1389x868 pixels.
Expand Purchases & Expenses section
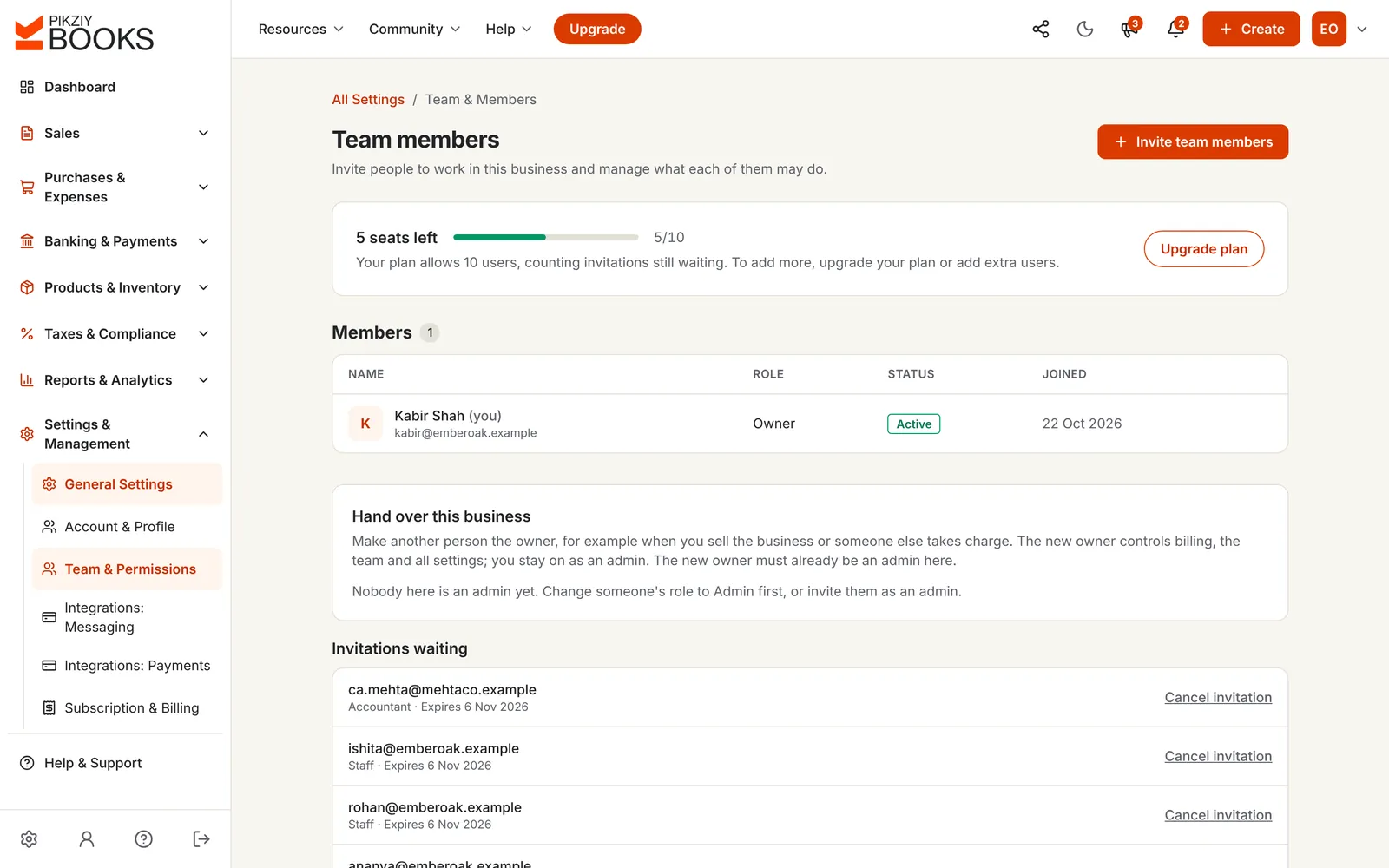pyautogui.click(x=115, y=187)
